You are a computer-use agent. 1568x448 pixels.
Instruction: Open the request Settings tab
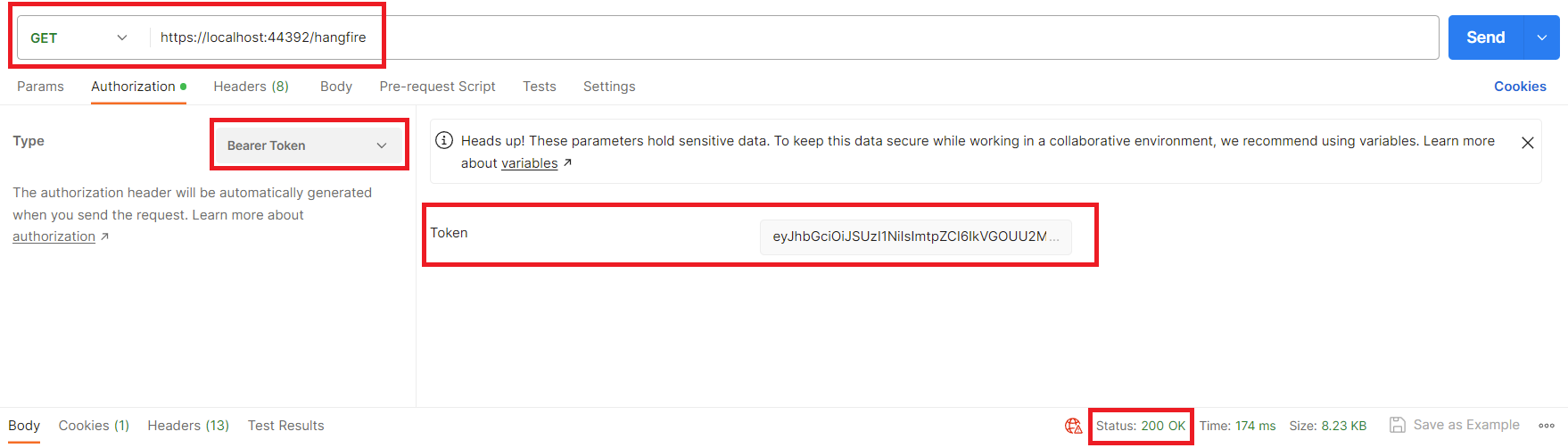coord(609,87)
